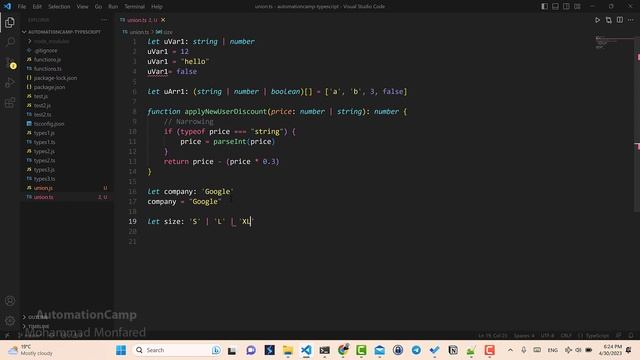Toggle bottom panel layout
Viewport: 640px width, 360px height.
coord(556,7)
